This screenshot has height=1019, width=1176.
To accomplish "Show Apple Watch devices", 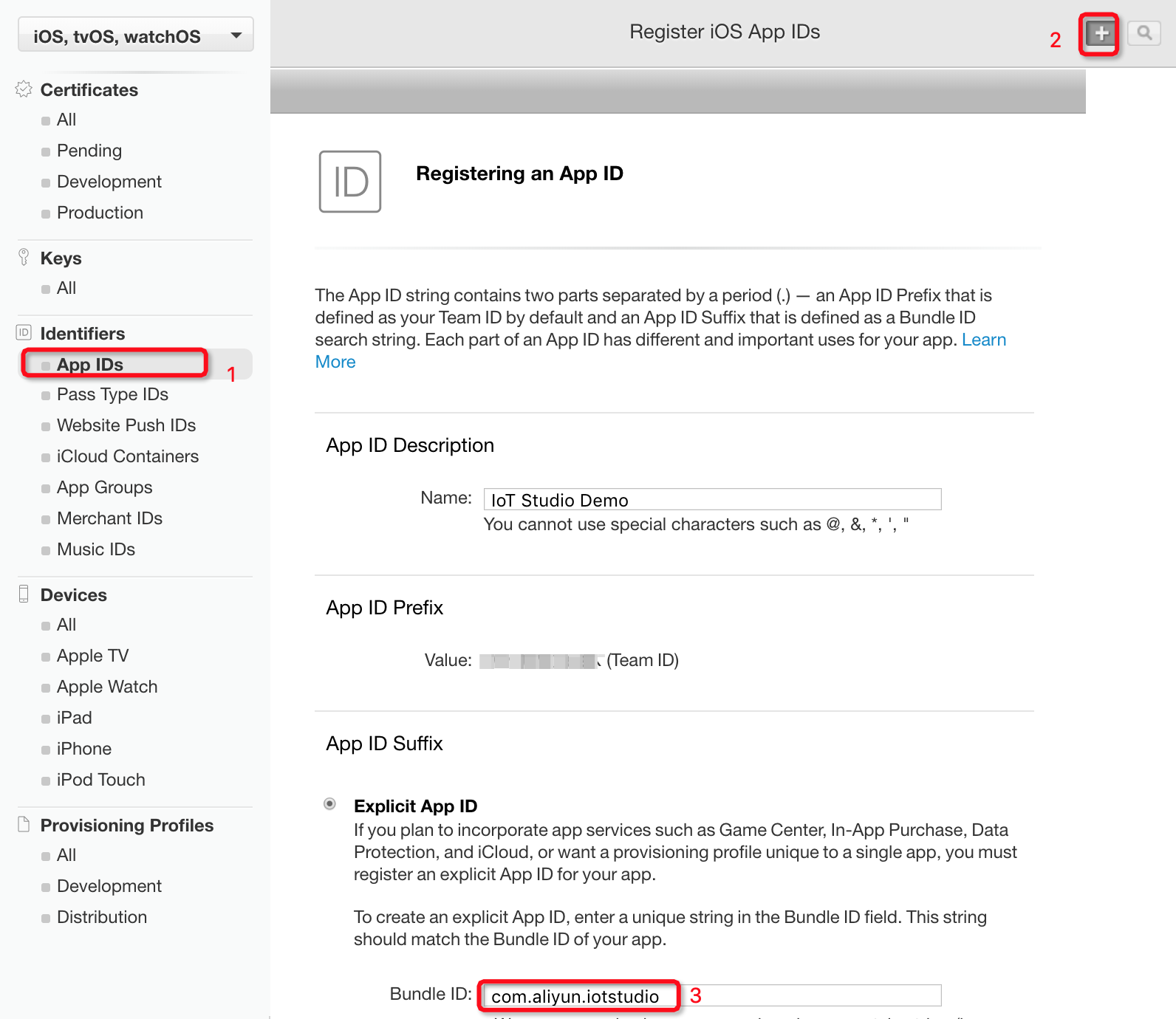I will click(107, 687).
